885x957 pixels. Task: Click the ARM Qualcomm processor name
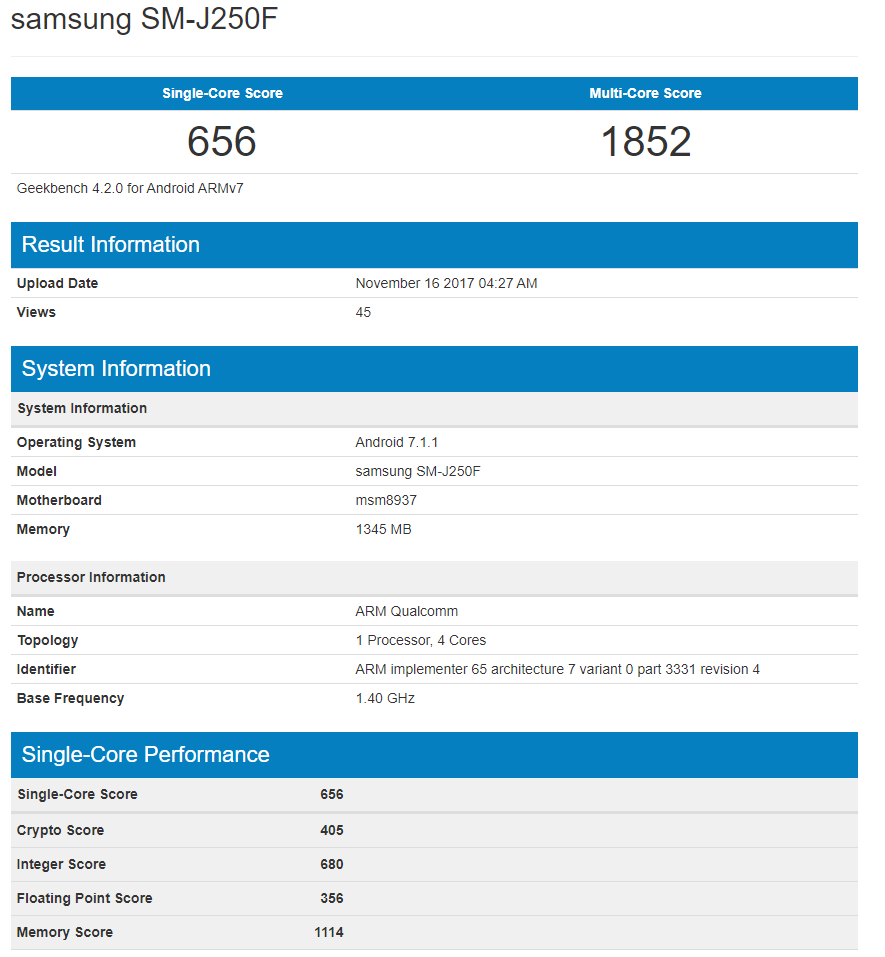(406, 612)
